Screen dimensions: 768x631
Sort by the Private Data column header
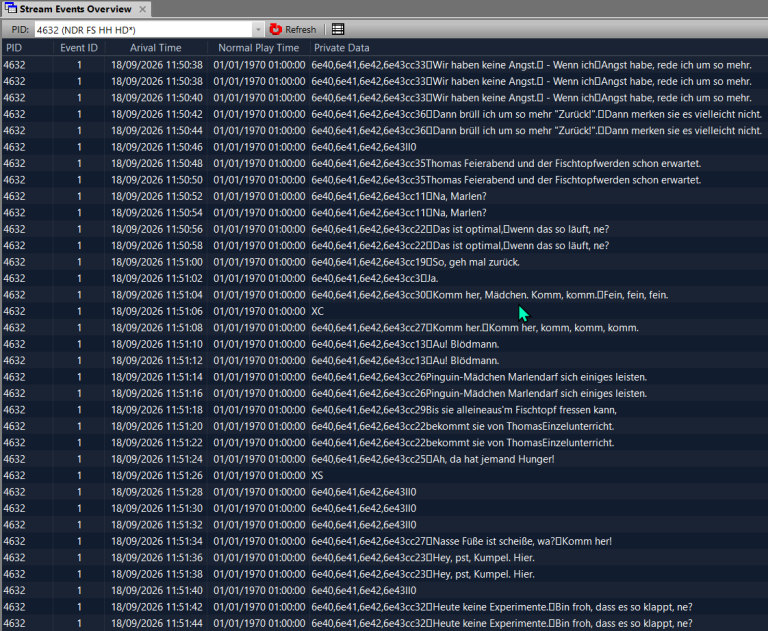342,48
